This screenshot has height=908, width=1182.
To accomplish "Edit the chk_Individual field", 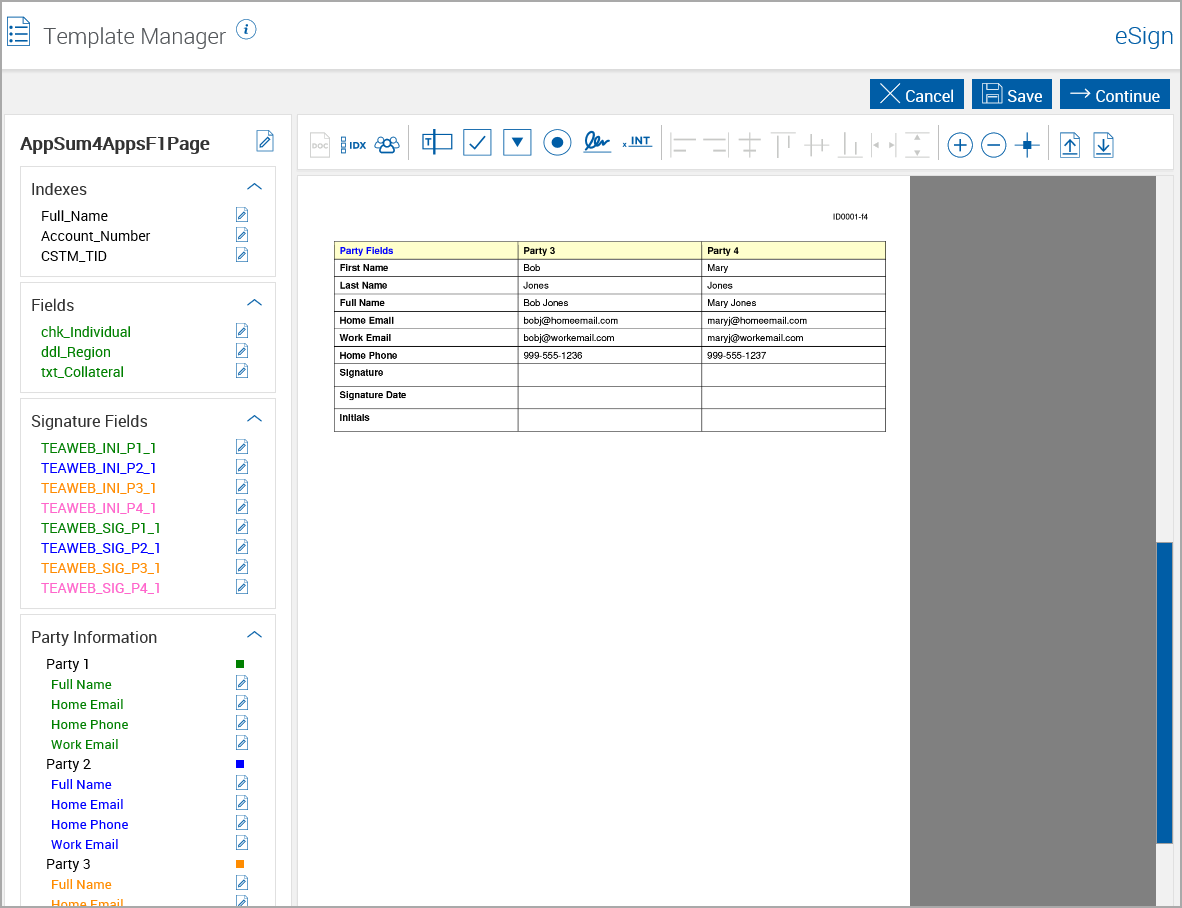I will coord(242,331).
